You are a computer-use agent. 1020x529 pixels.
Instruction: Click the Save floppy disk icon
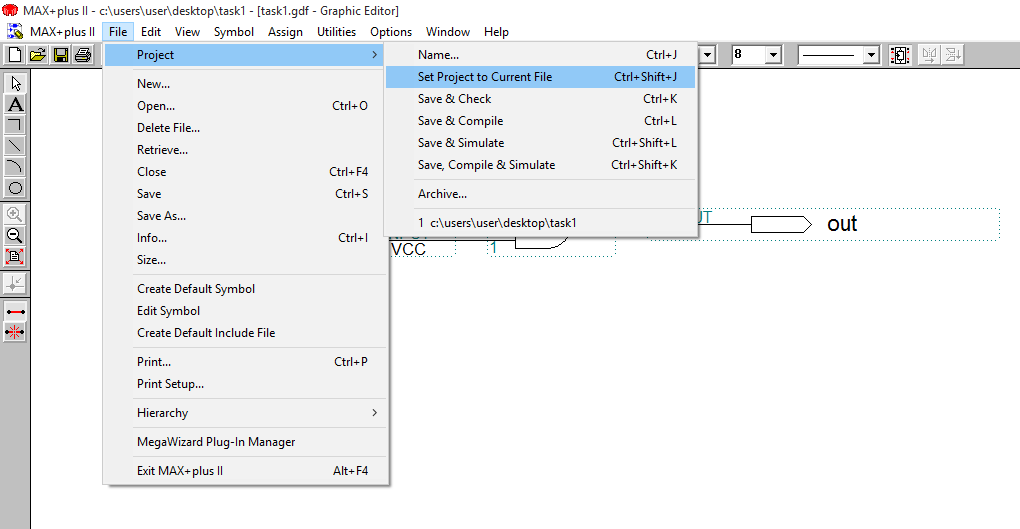pos(60,55)
